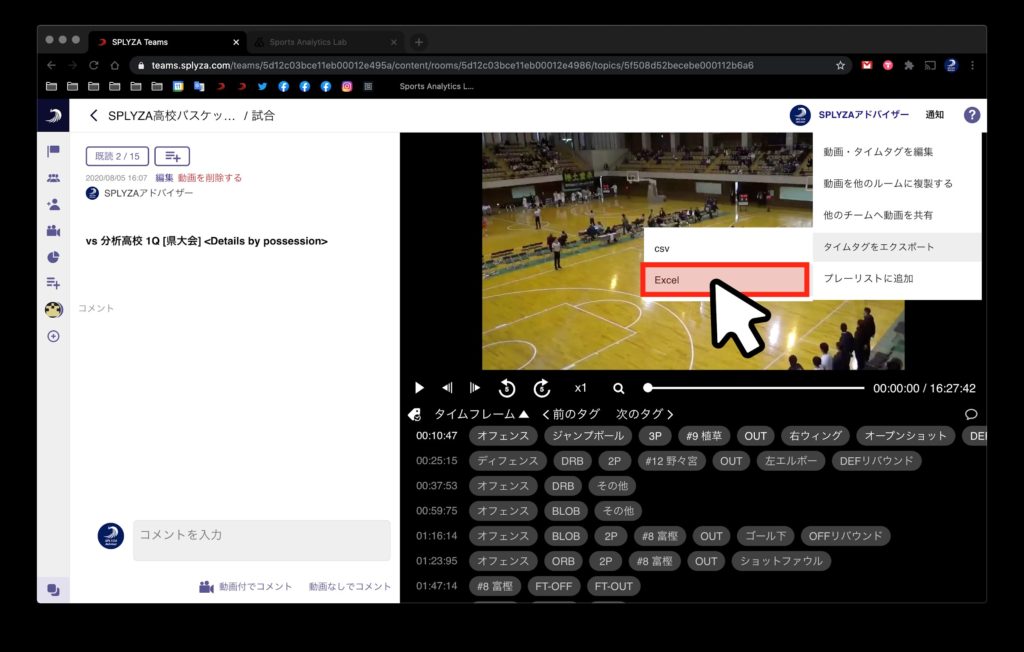Jump to the next tag with 次のタグ
Image resolution: width=1024 pixels, height=652 pixels.
(645, 414)
